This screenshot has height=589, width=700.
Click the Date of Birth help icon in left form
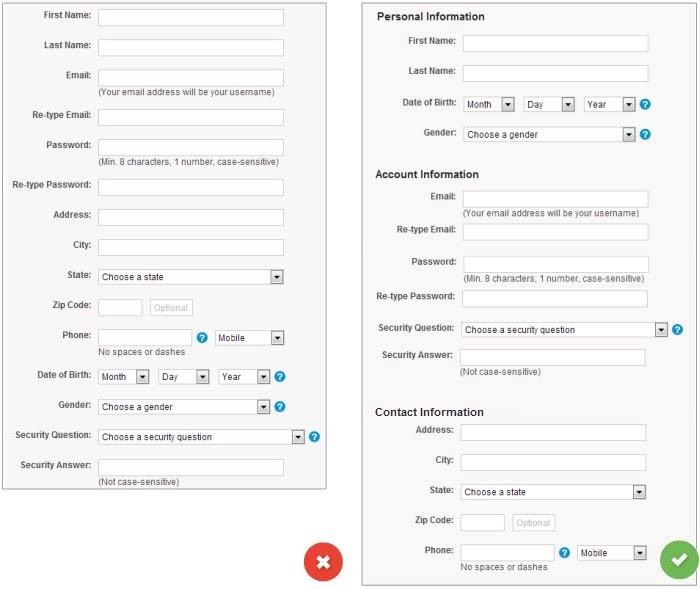coord(279,376)
